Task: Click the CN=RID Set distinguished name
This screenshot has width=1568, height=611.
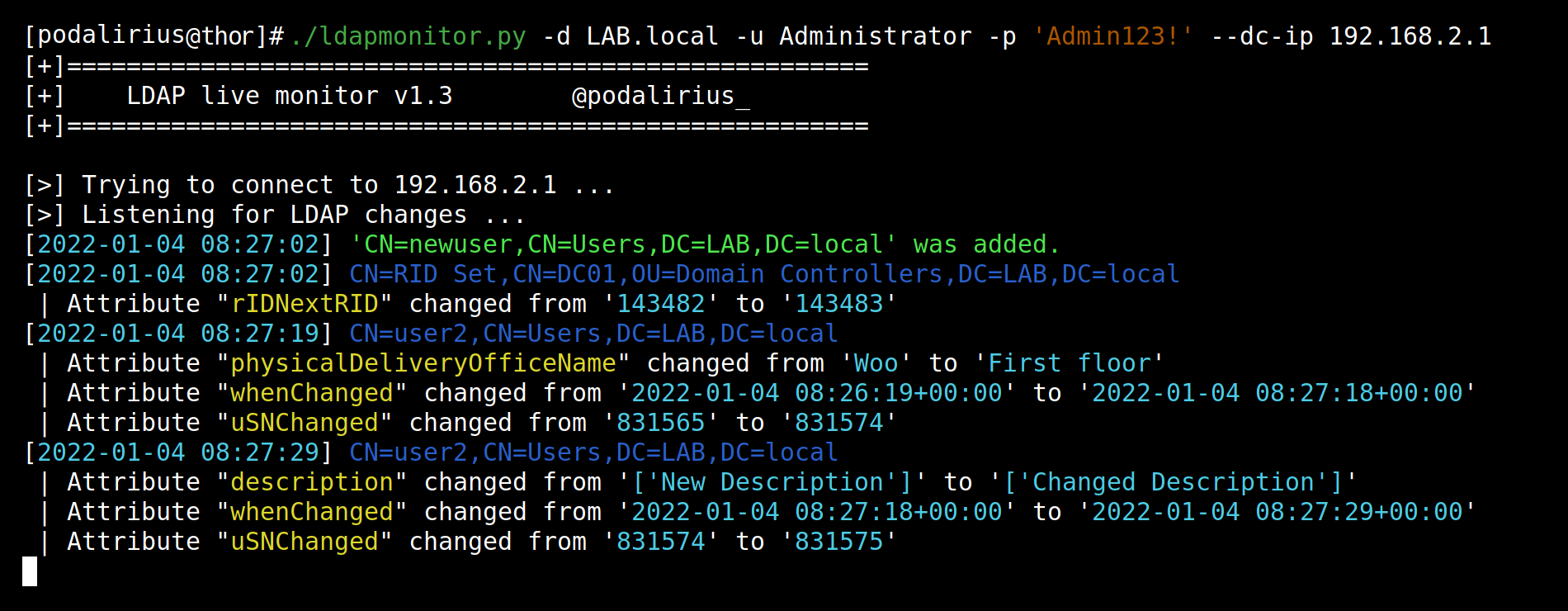Action: pyautogui.click(x=764, y=274)
